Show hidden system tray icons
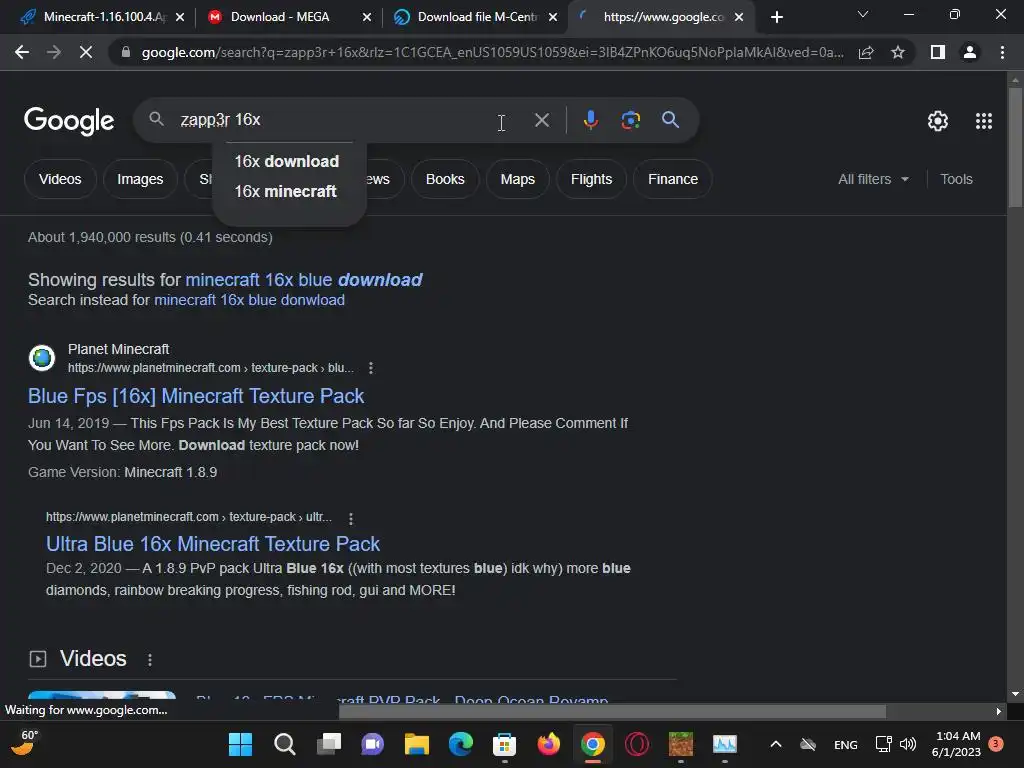The height and width of the screenshot is (768, 1024). pos(776,744)
